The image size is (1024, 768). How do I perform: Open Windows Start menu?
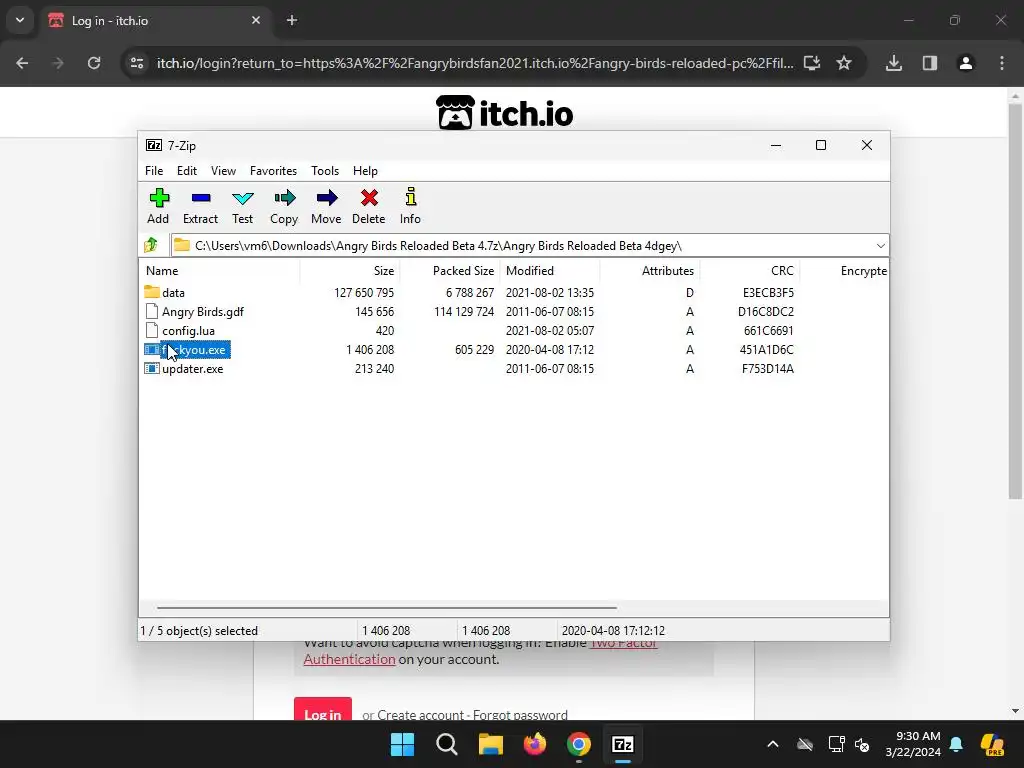(x=402, y=744)
